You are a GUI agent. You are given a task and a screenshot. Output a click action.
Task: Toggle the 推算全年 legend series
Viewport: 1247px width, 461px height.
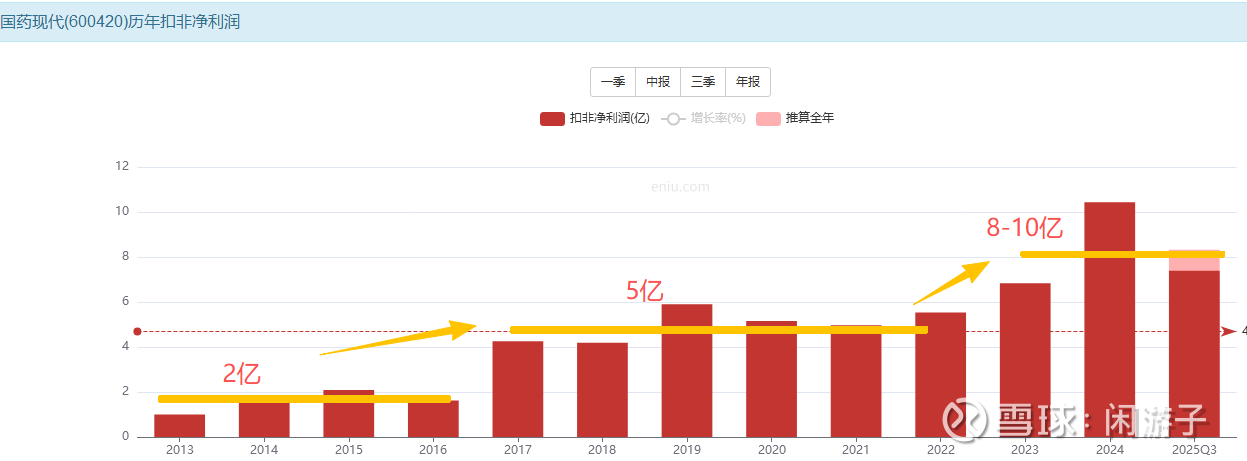pyautogui.click(x=795, y=118)
